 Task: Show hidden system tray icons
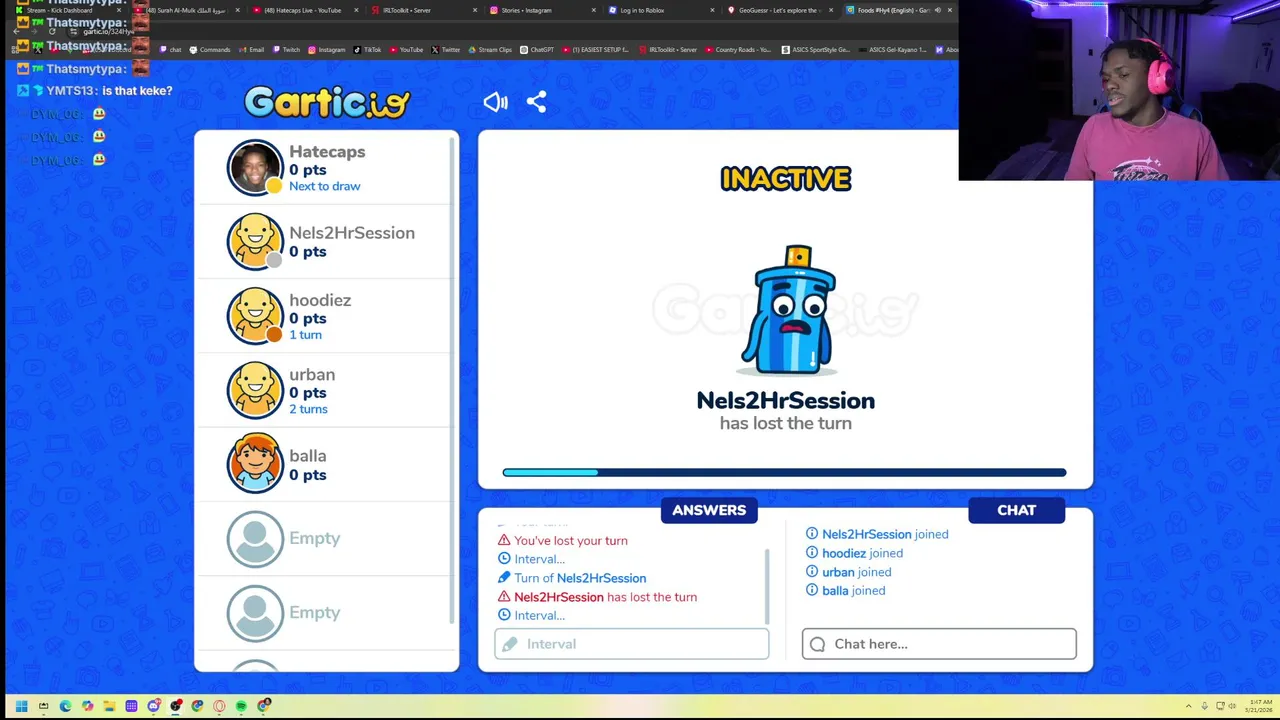pyautogui.click(x=1188, y=706)
